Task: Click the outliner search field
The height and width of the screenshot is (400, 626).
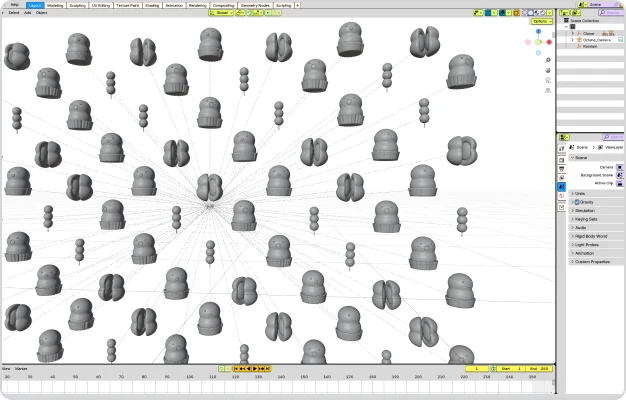Action: coord(611,13)
